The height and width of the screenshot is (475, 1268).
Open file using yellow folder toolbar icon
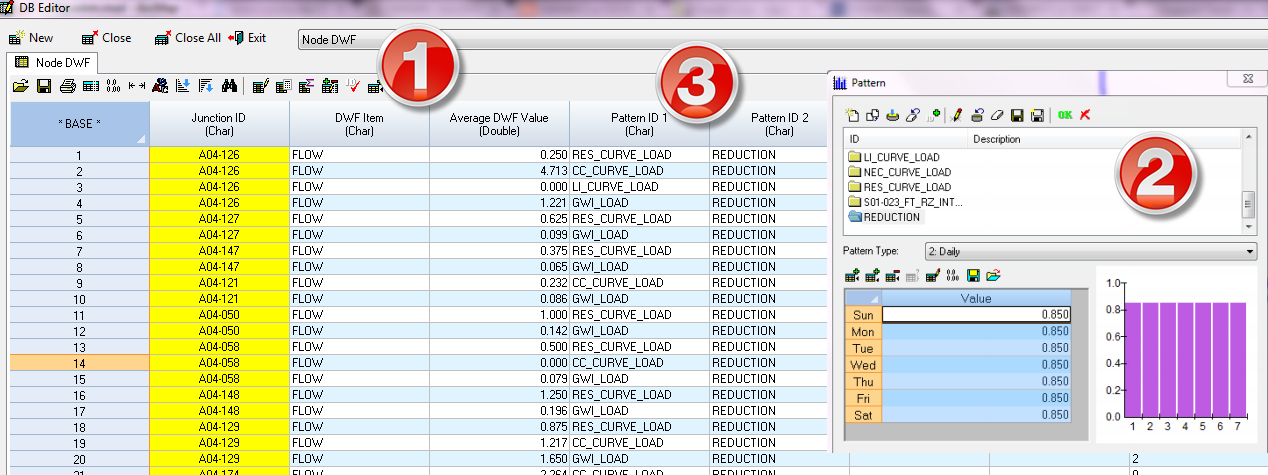(x=20, y=86)
